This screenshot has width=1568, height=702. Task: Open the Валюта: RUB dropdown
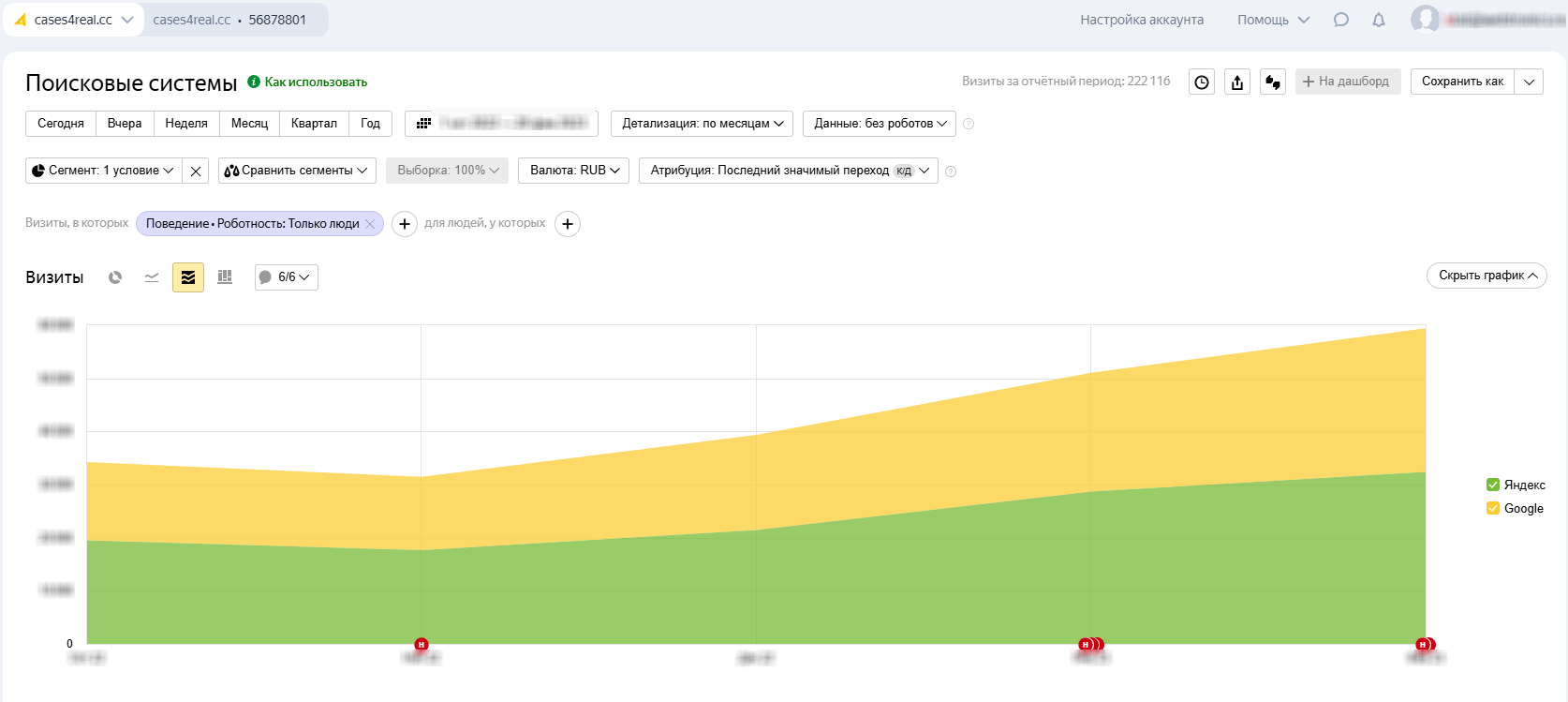[573, 171]
